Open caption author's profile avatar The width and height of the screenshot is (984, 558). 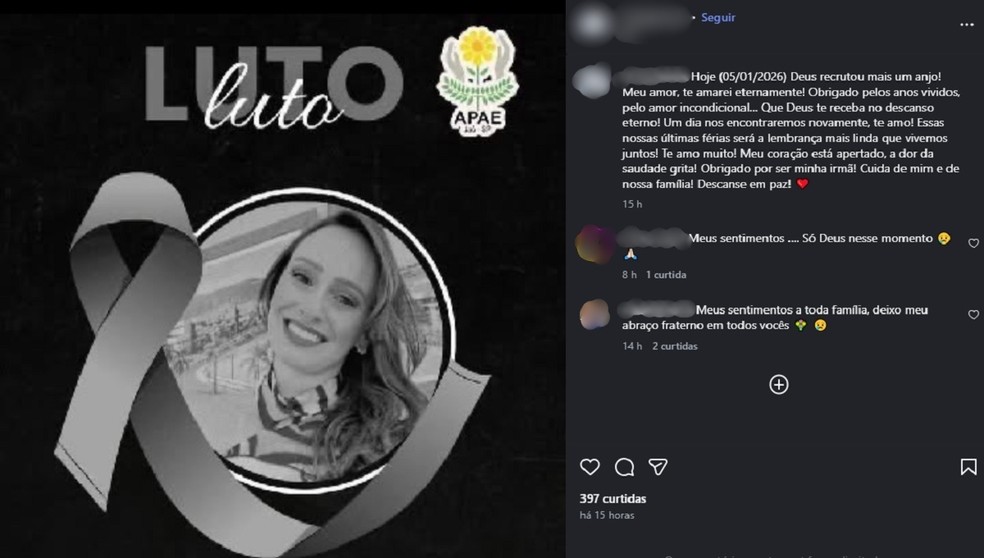click(592, 80)
